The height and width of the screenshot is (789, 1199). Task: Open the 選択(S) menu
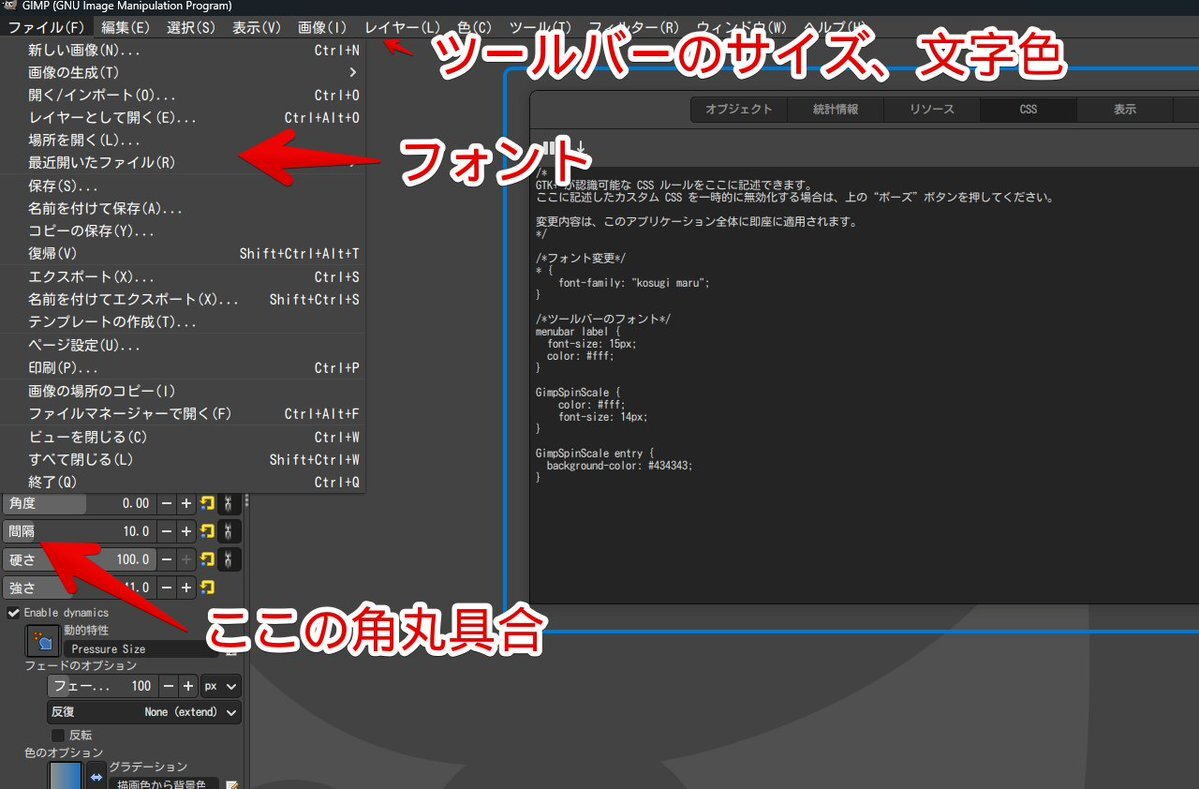(x=191, y=28)
